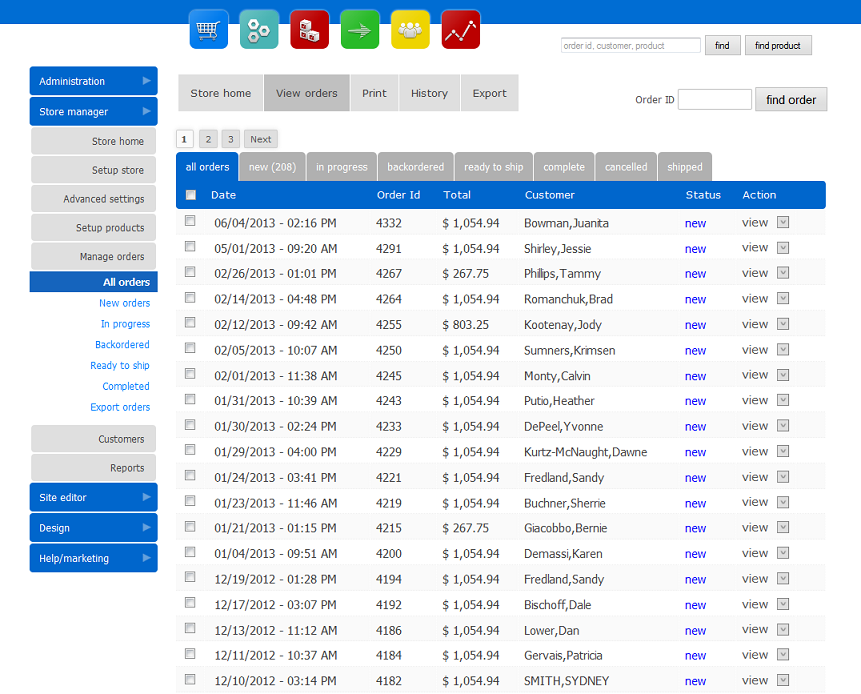This screenshot has width=861, height=694.
Task: Select the new (208) orders tab
Action: (x=272, y=167)
